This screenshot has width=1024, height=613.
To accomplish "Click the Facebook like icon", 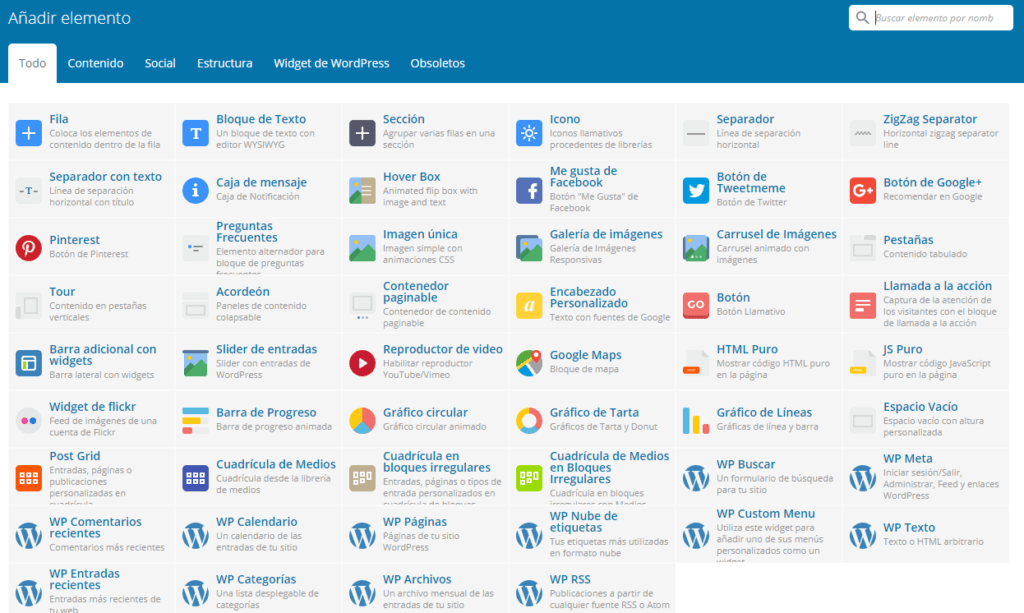I will pyautogui.click(x=529, y=190).
